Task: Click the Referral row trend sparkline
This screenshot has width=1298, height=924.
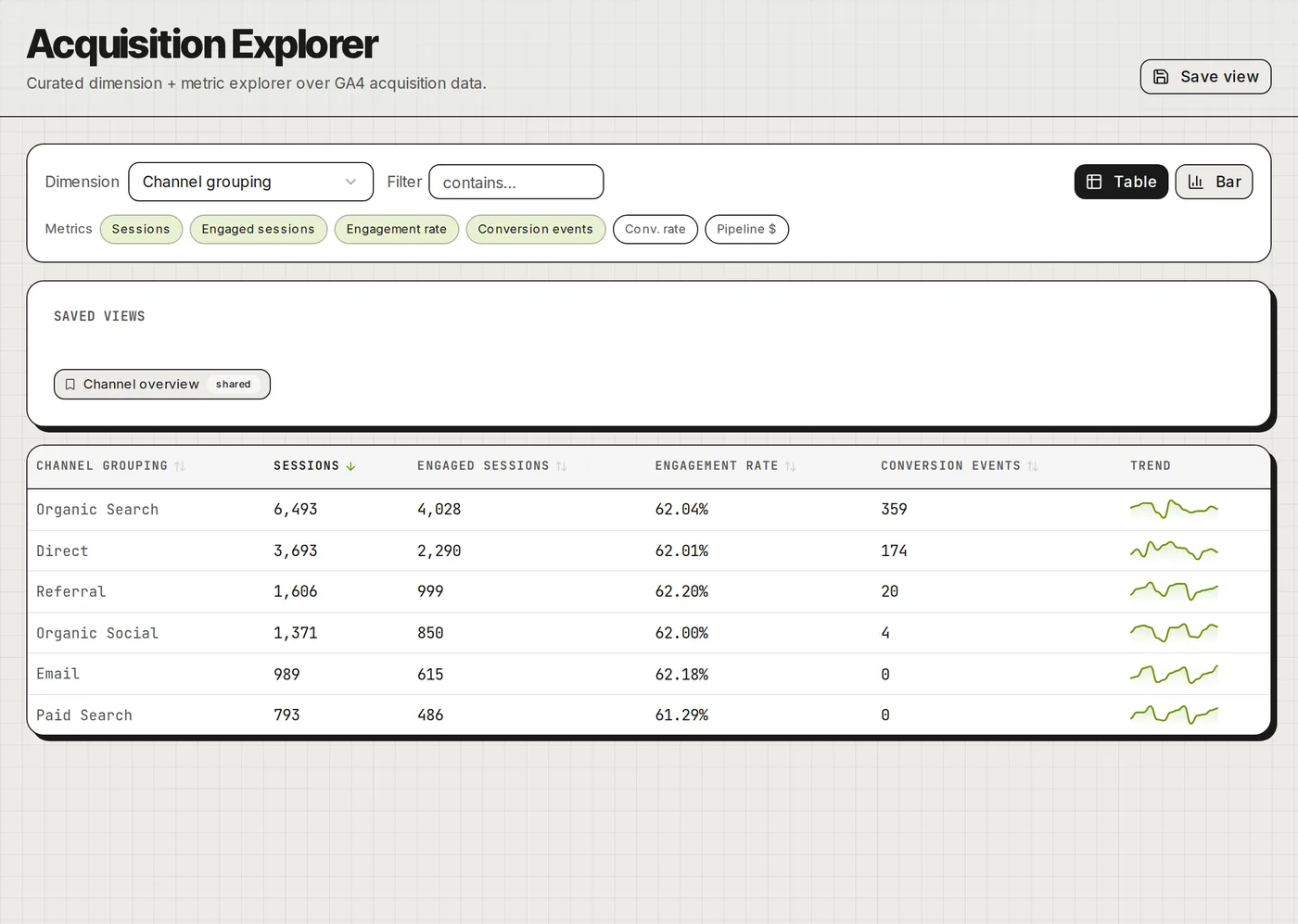Action: pos(1174,591)
